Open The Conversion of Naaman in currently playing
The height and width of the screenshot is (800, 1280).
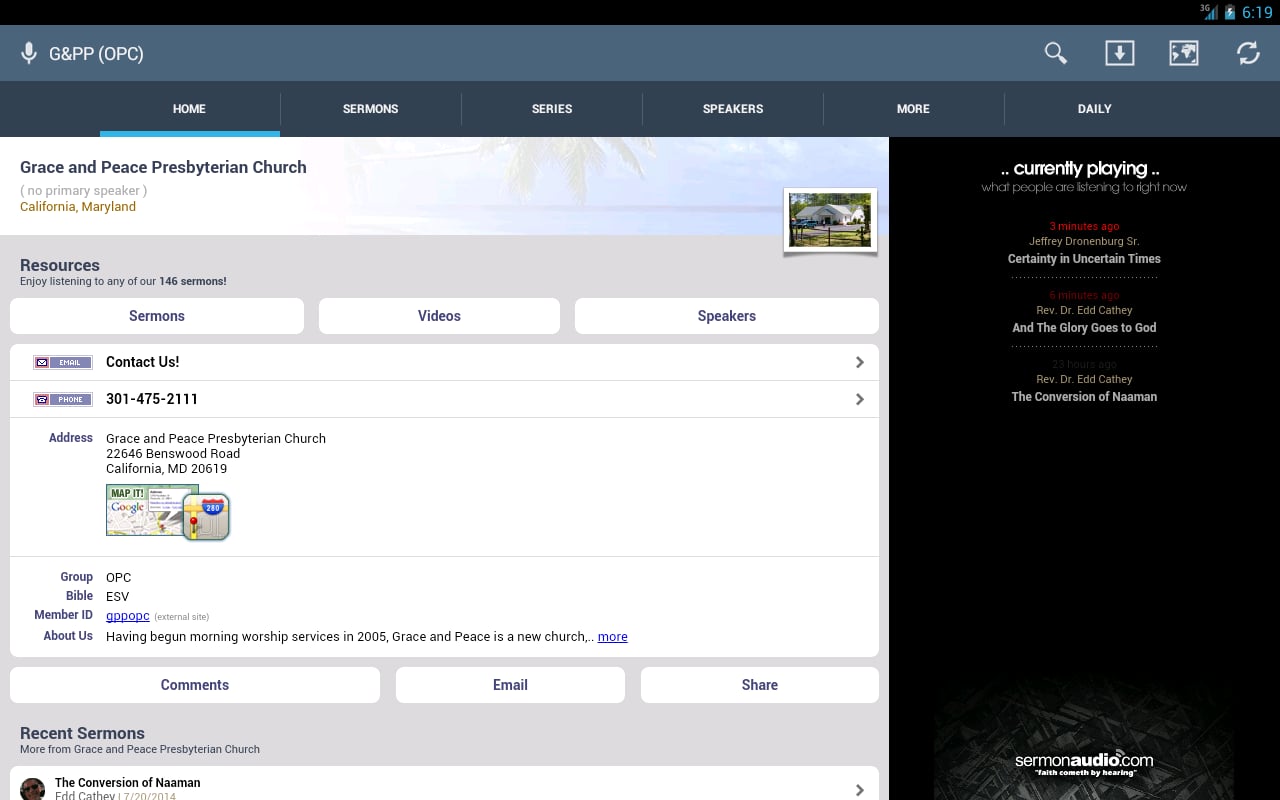(x=1084, y=397)
